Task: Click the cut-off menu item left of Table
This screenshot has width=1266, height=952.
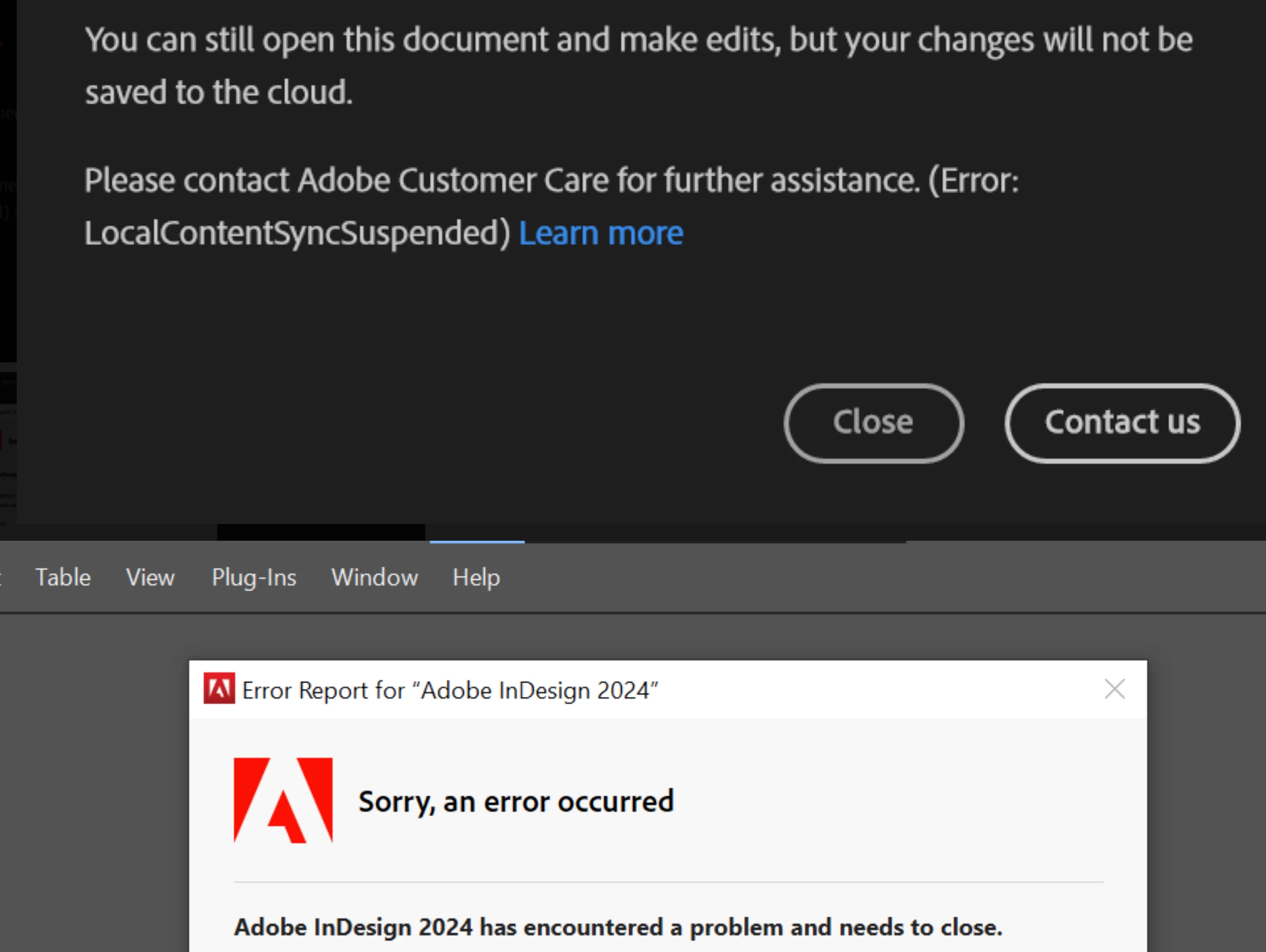Action: tap(2, 577)
